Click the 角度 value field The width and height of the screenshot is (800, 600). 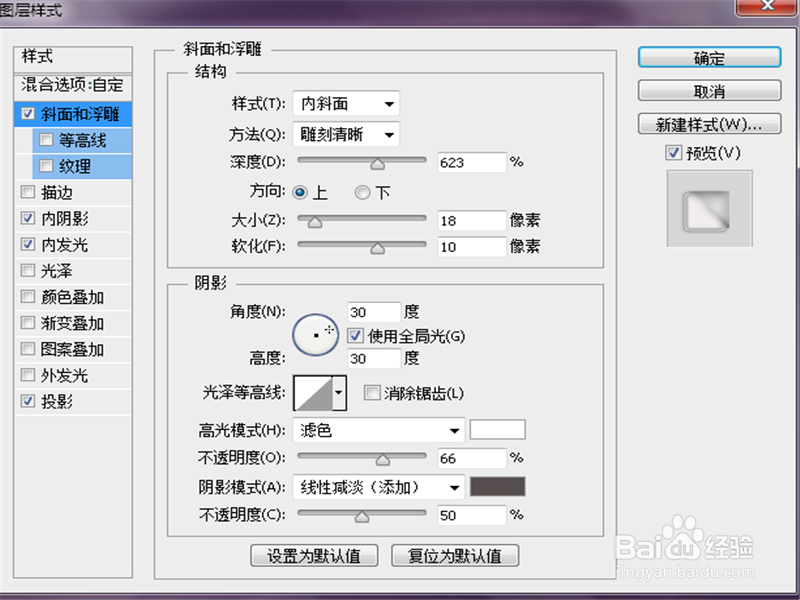(x=374, y=312)
